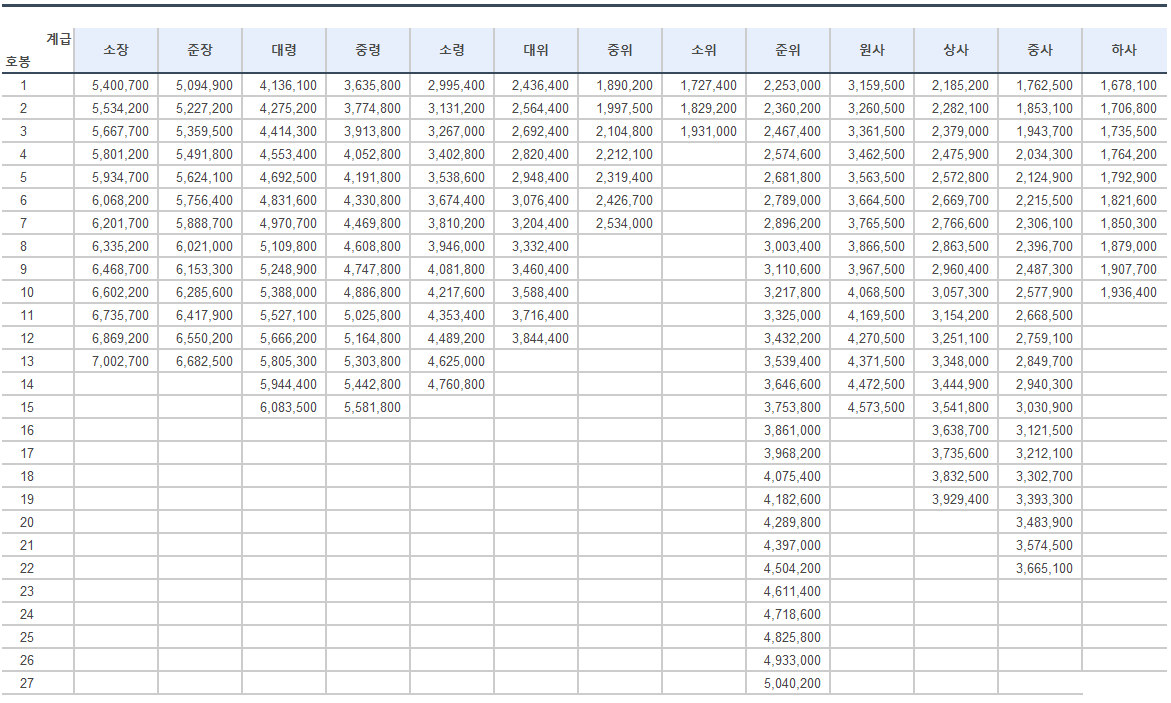
Task: Click cell value 1,762,500
Action: click(x=1045, y=86)
